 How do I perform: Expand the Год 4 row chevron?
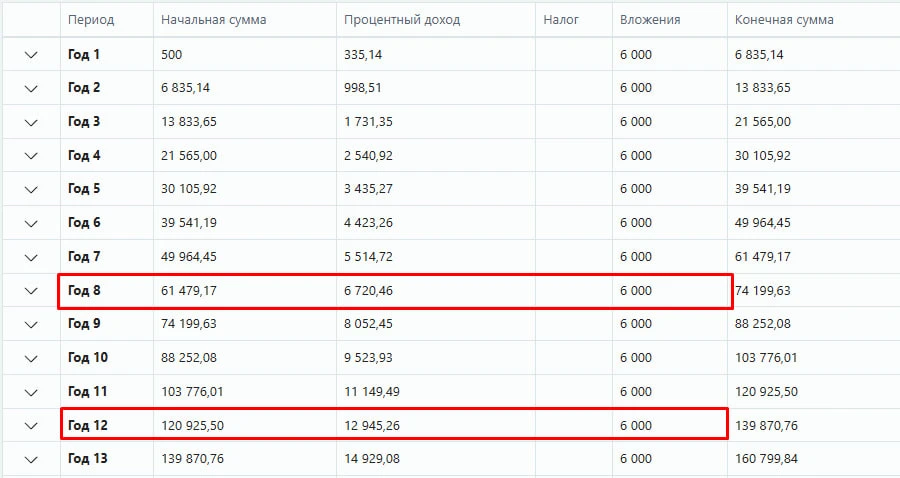coord(31,156)
